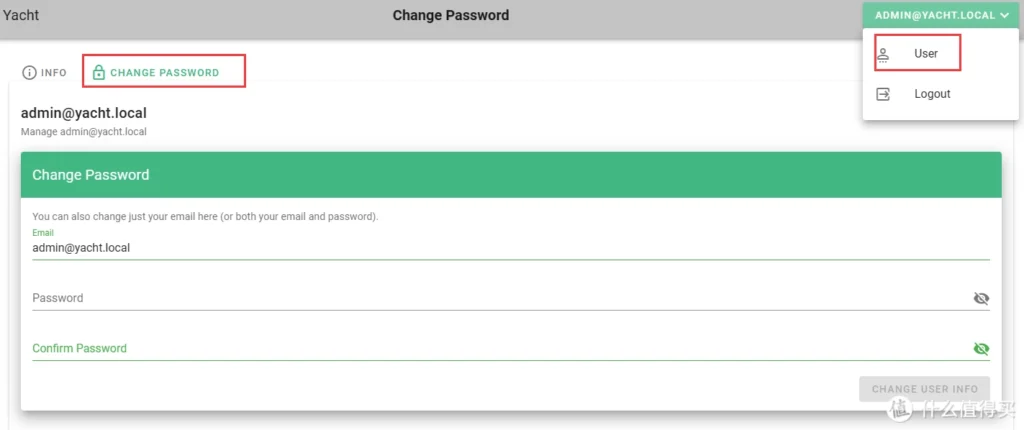1024x430 pixels.
Task: Click the Yacht app title
Action: [x=21, y=15]
